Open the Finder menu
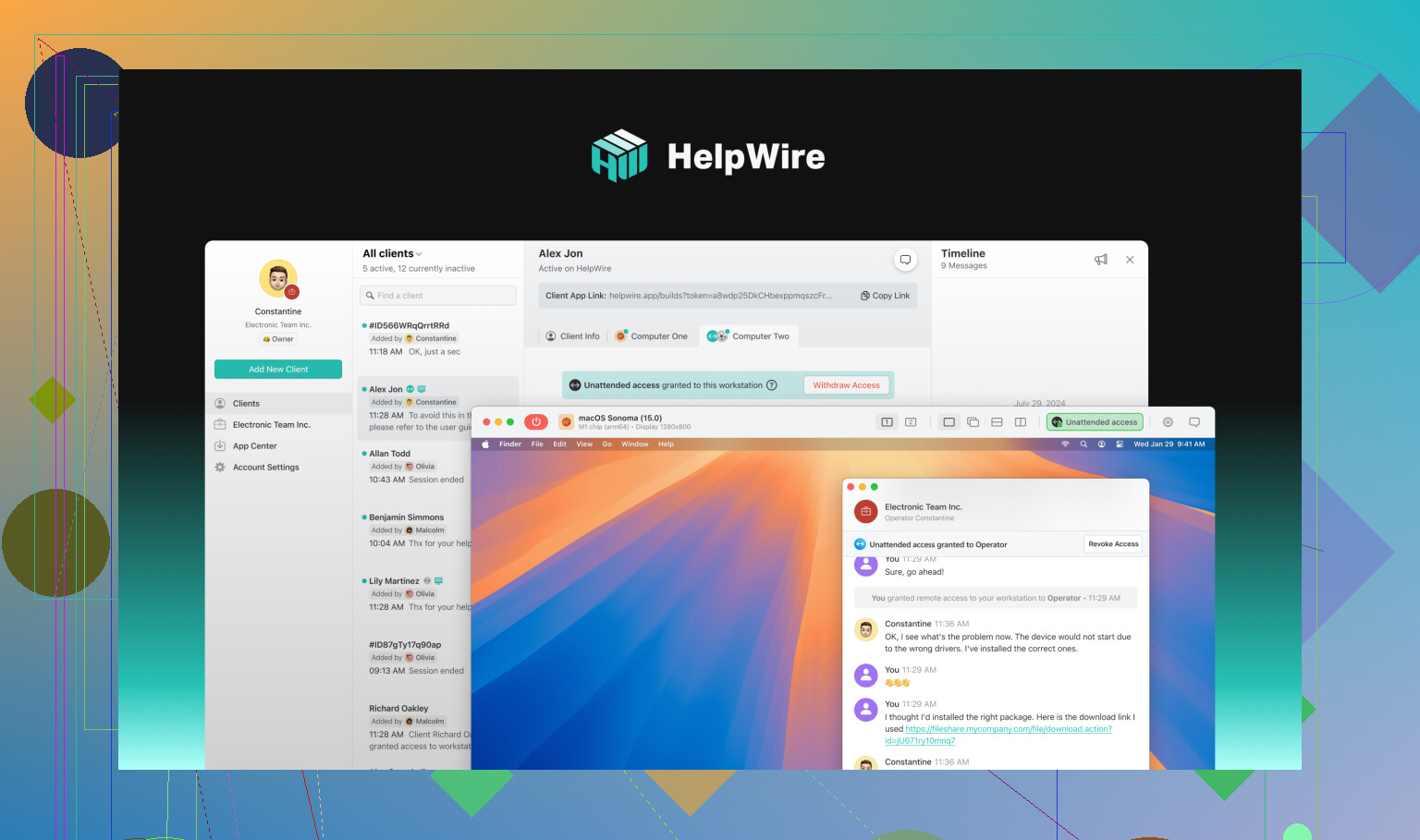 click(x=510, y=444)
